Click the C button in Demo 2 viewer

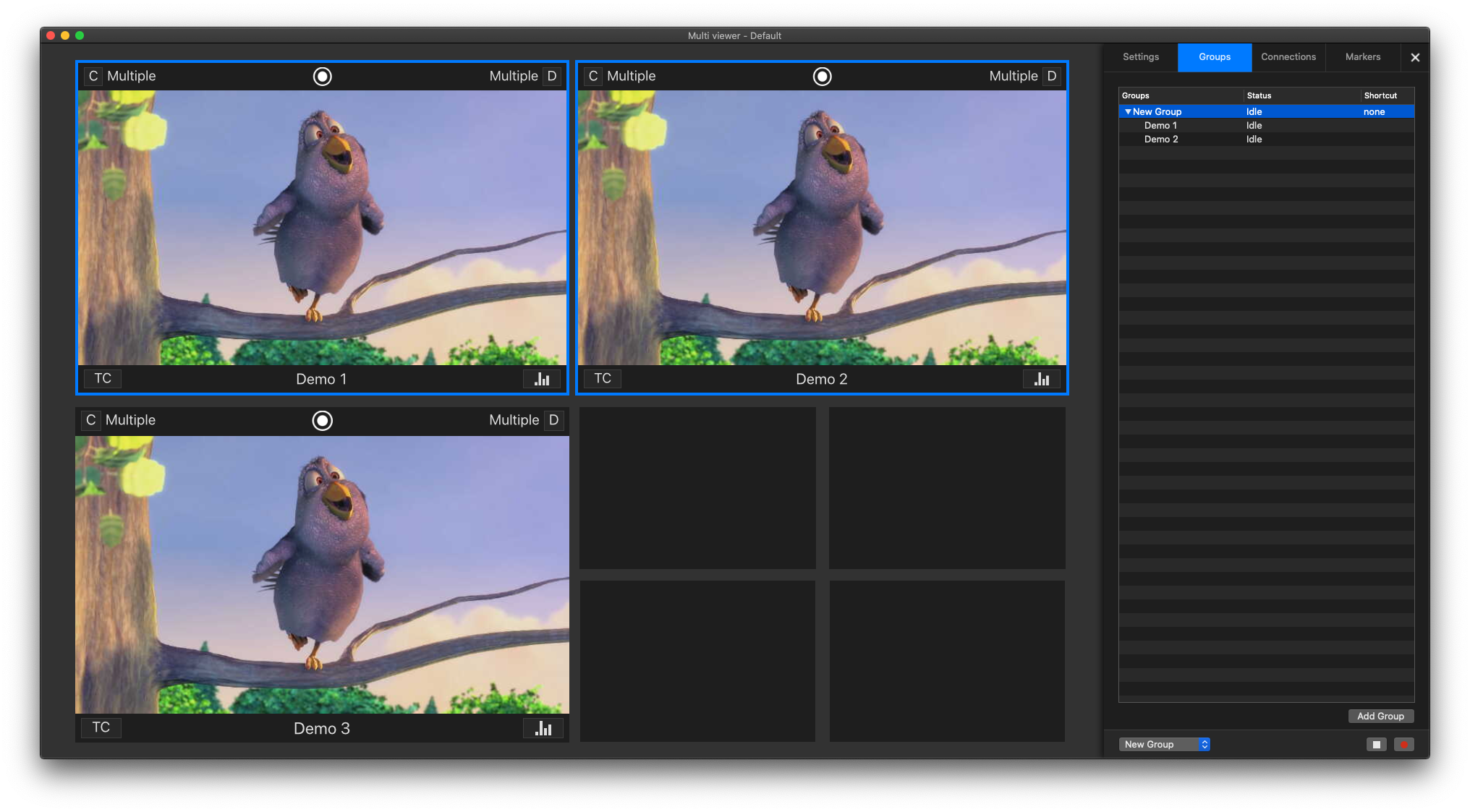point(592,76)
